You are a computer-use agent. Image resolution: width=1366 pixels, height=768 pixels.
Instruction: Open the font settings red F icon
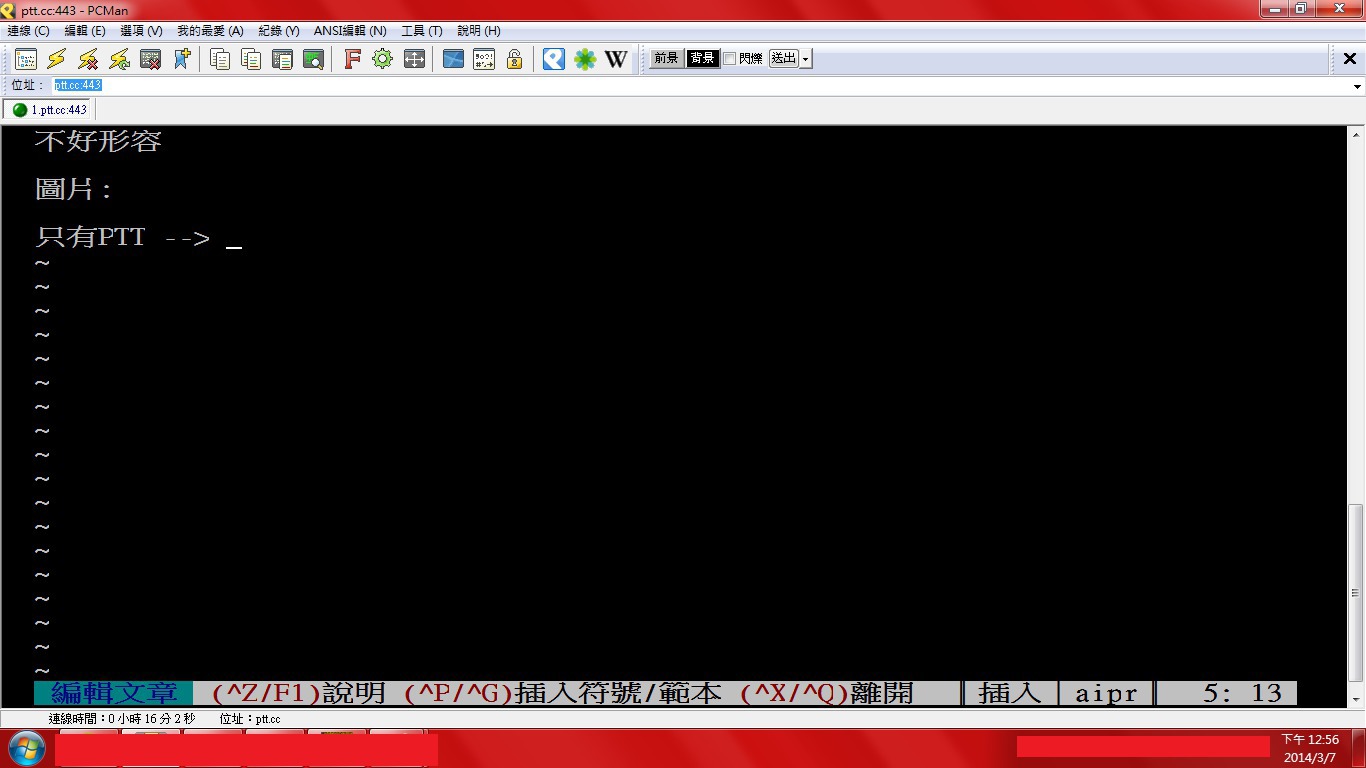(352, 59)
